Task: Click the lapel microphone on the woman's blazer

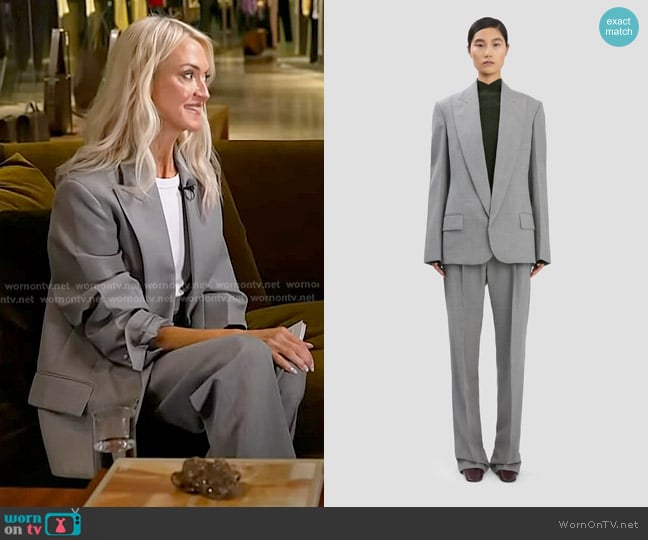Action: point(187,188)
